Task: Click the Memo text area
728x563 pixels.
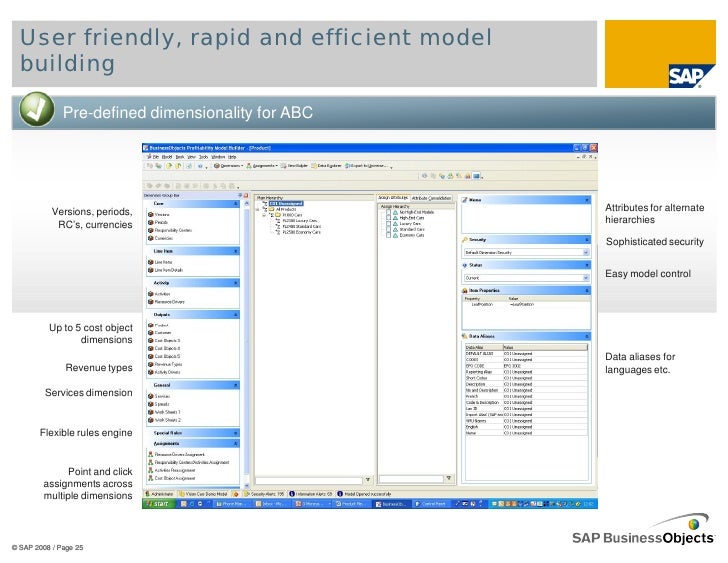Action: (526, 219)
